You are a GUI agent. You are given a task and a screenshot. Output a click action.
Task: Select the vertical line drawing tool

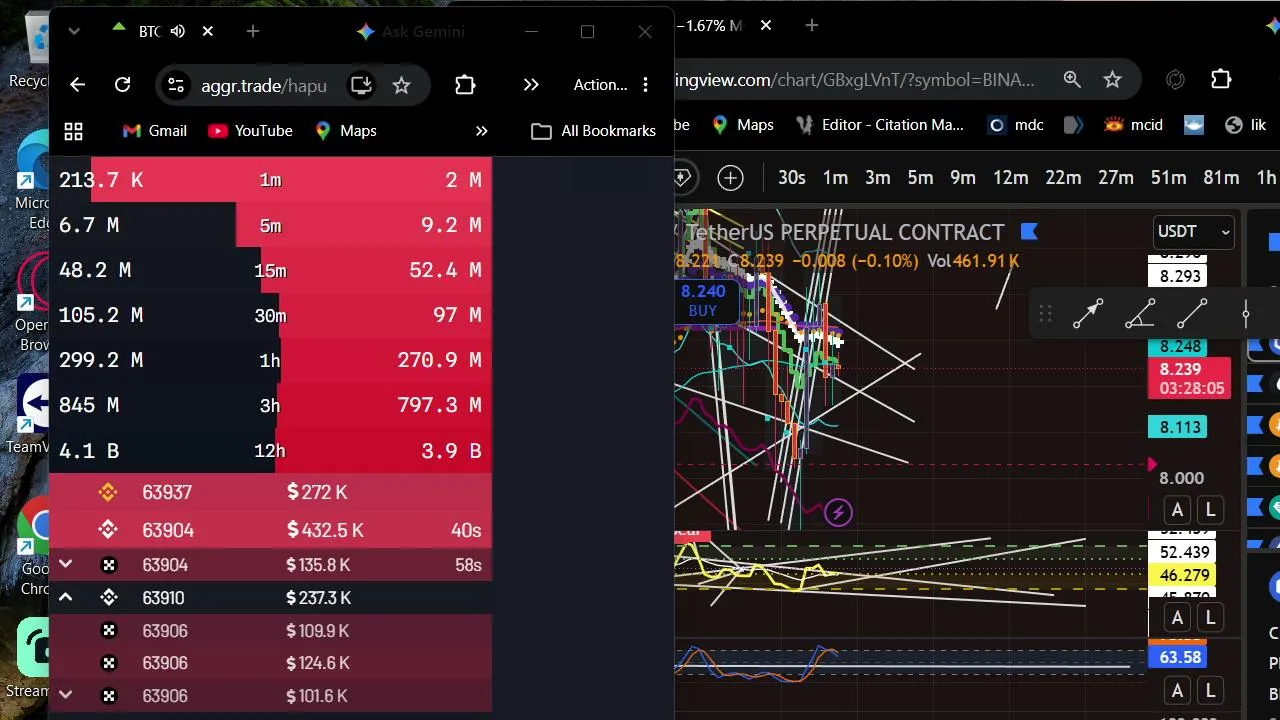click(1245, 314)
